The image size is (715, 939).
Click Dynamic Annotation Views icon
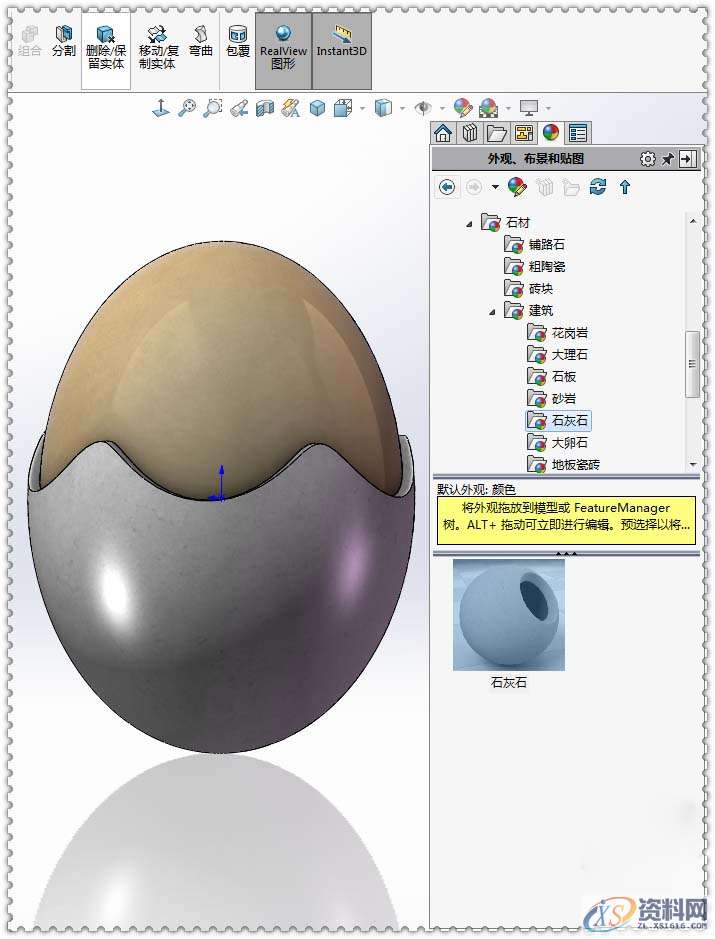pos(291,108)
